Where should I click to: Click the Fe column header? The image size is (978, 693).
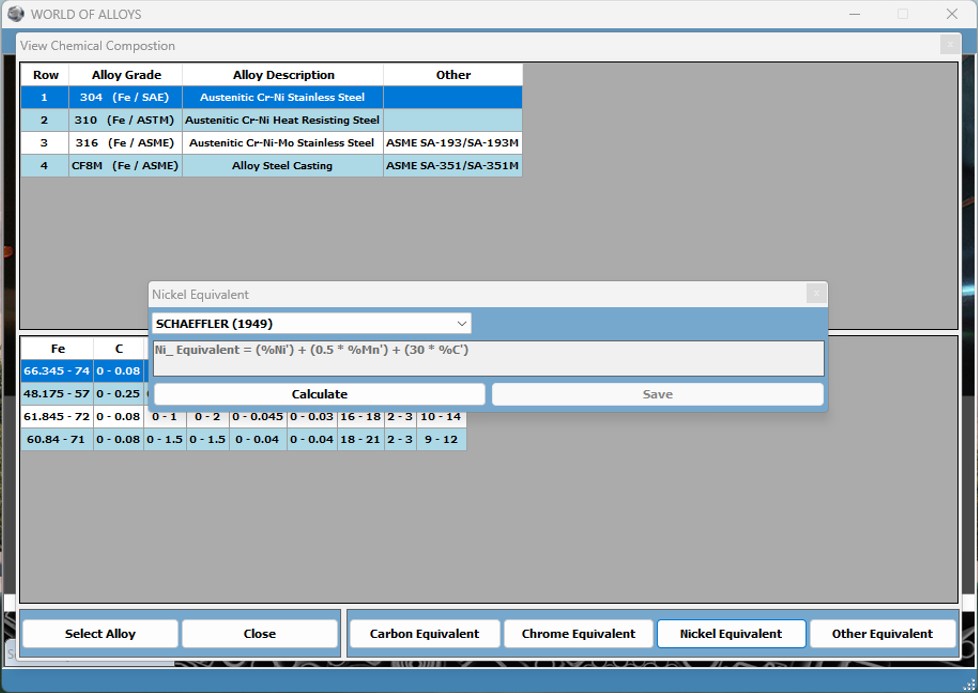tap(57, 349)
